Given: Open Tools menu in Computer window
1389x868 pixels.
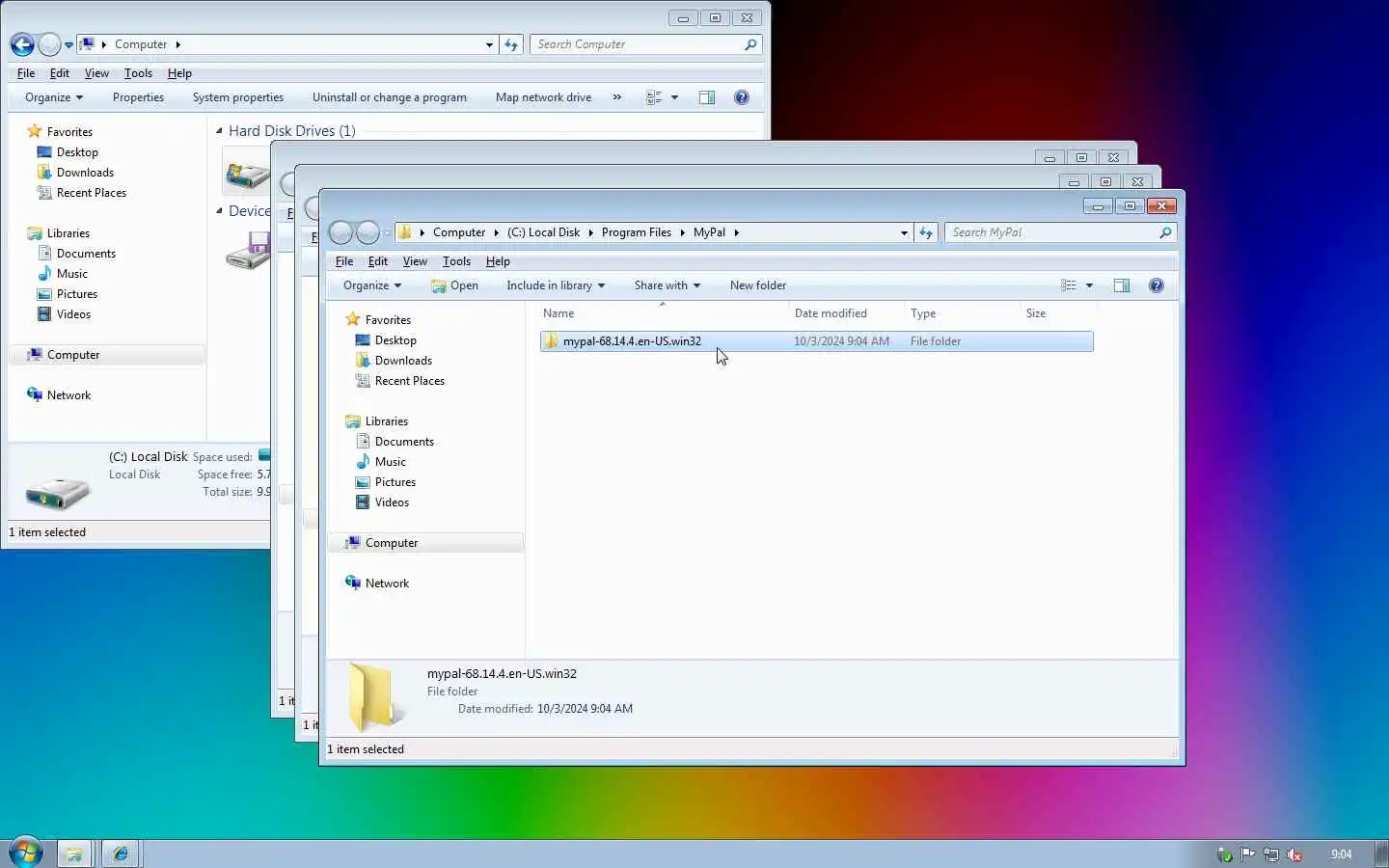Looking at the screenshot, I should tap(138, 73).
